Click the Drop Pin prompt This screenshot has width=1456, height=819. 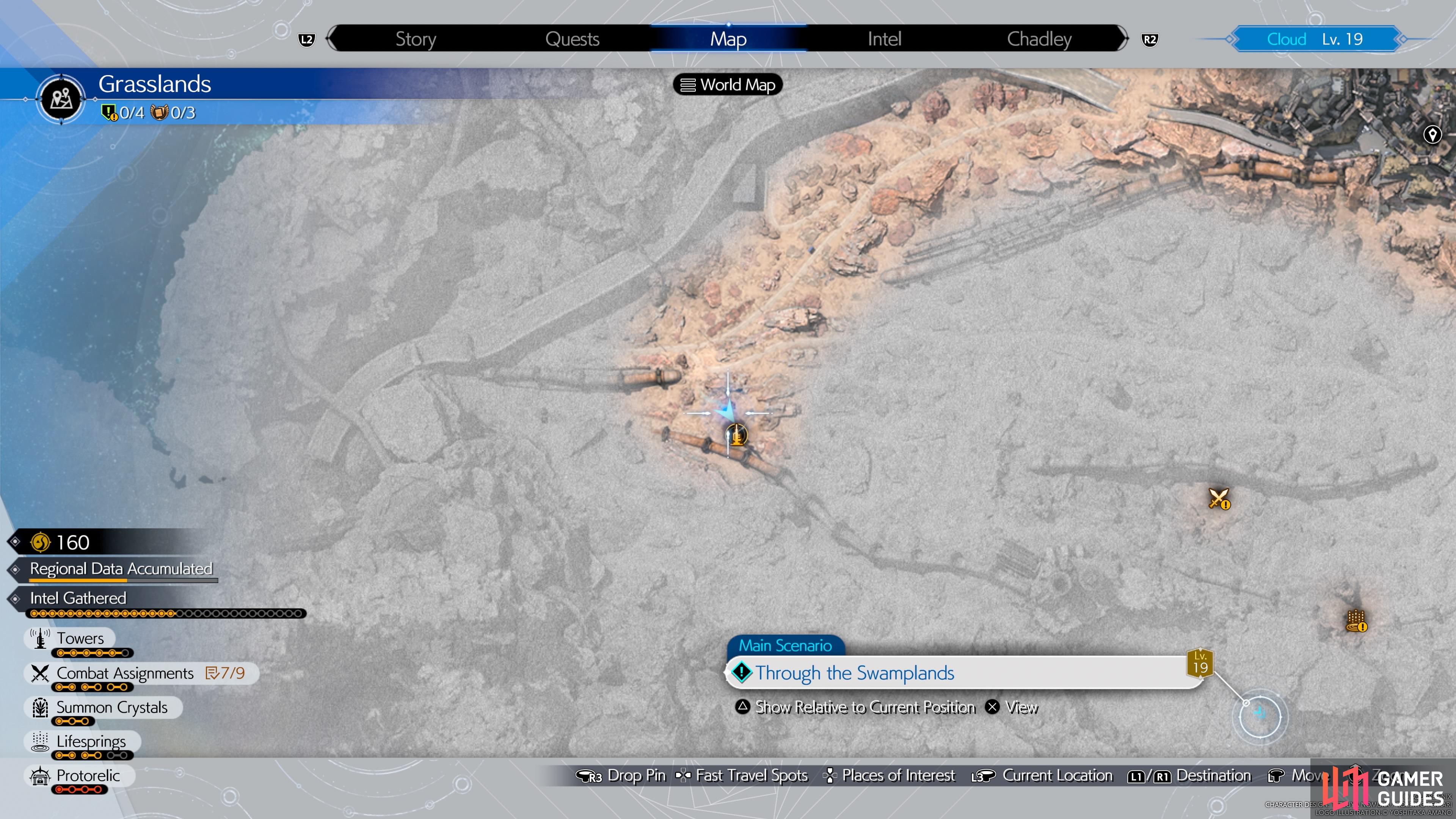click(x=637, y=775)
